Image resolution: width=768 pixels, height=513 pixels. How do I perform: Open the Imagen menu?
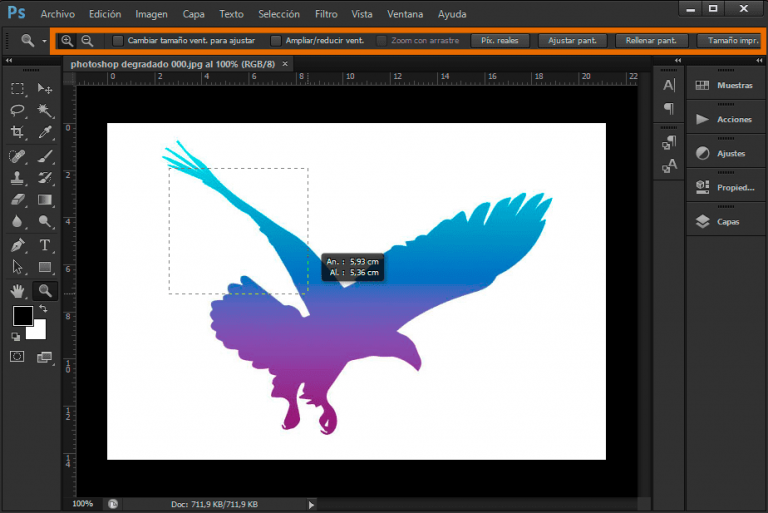(151, 14)
